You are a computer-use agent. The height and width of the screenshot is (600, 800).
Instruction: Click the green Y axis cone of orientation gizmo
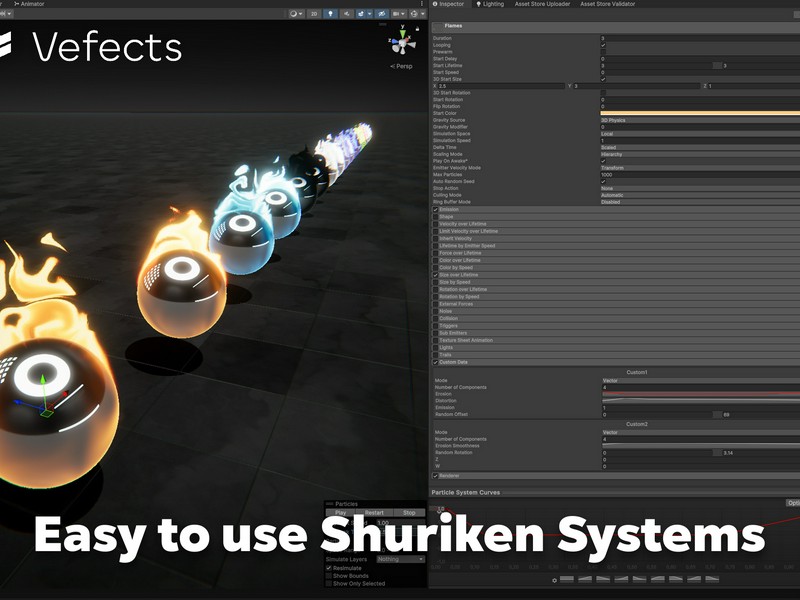(x=403, y=34)
